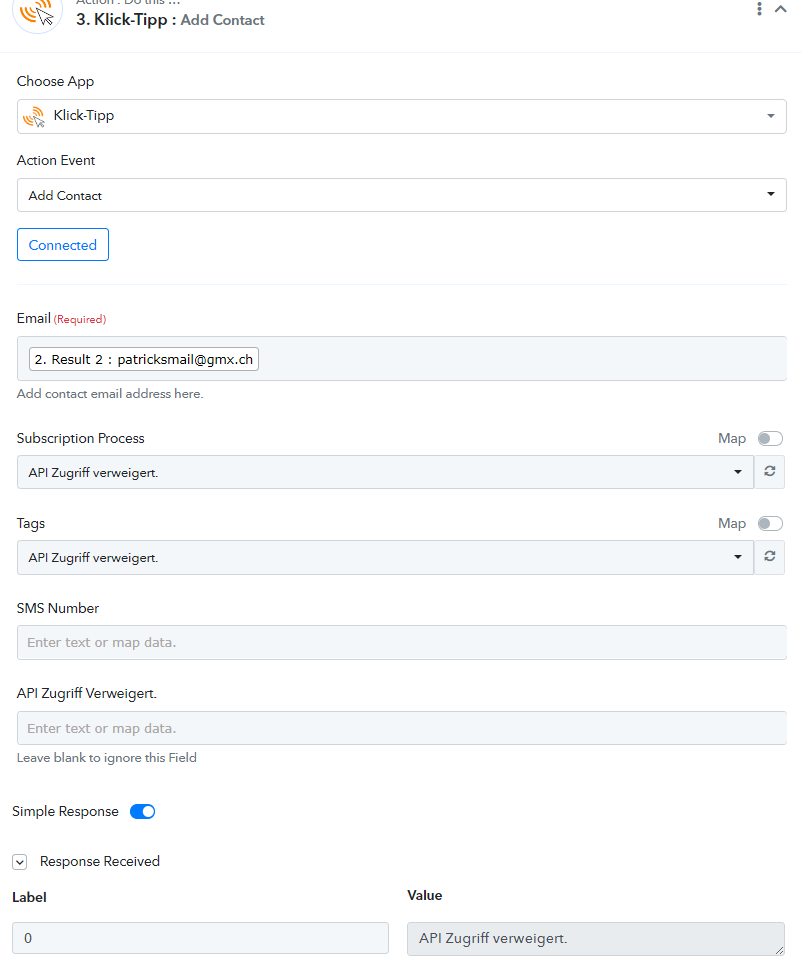Click the Connected button
This screenshot has width=802, height=961.
[x=62, y=245]
